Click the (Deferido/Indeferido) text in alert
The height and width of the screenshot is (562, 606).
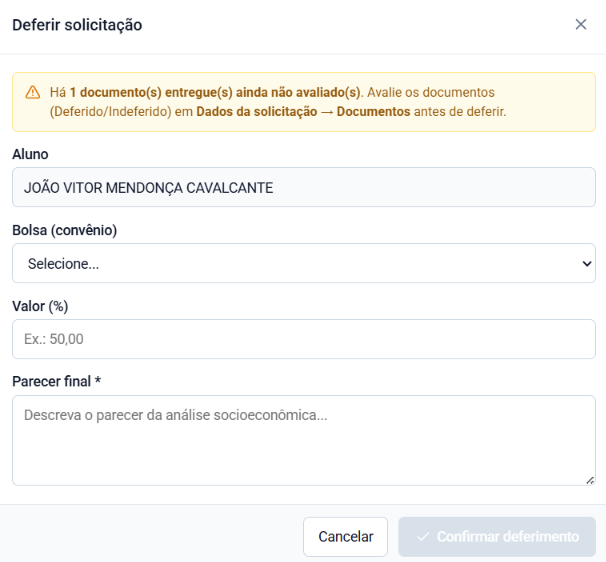point(111,112)
